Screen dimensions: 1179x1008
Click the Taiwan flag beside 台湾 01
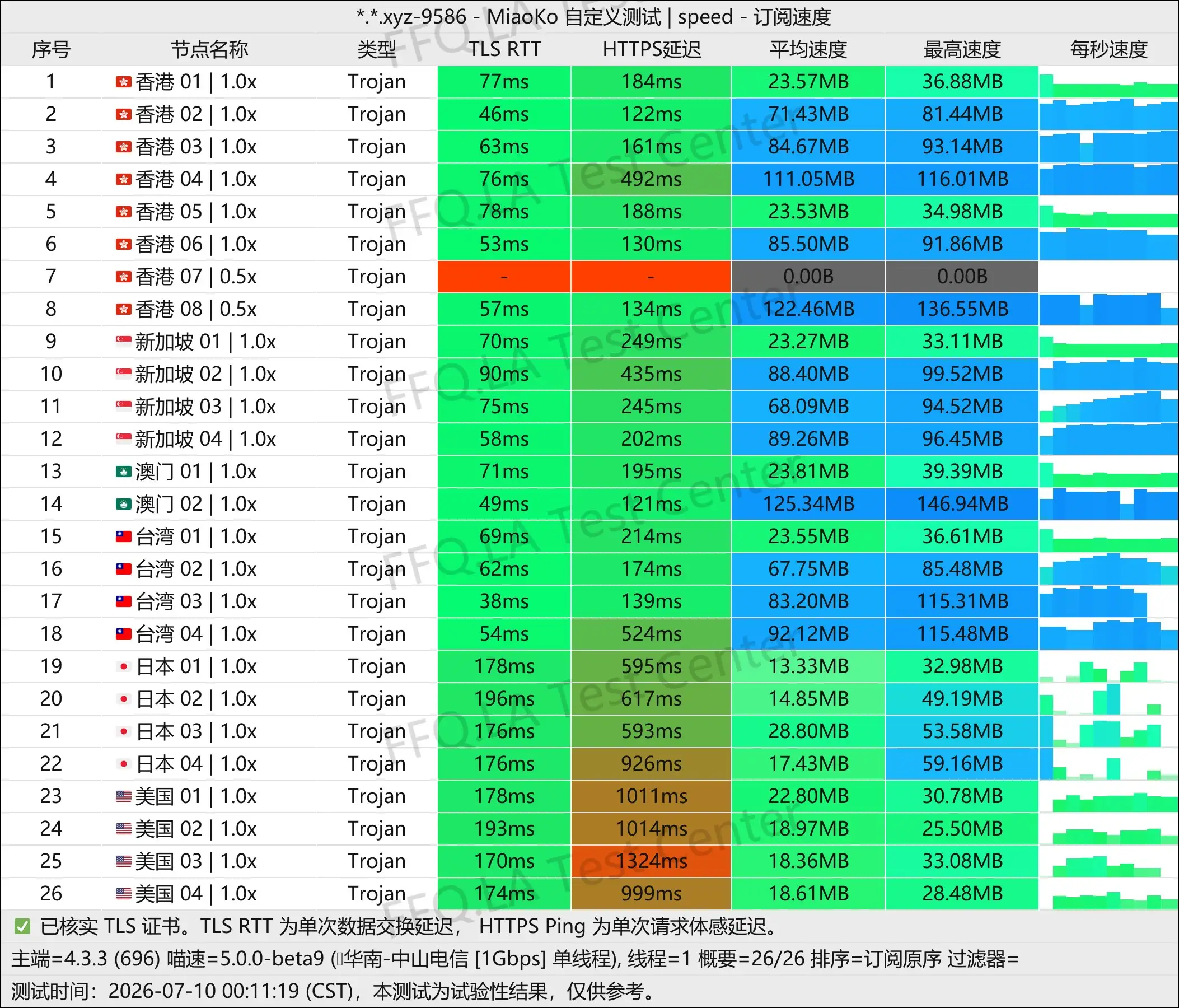coord(124,536)
